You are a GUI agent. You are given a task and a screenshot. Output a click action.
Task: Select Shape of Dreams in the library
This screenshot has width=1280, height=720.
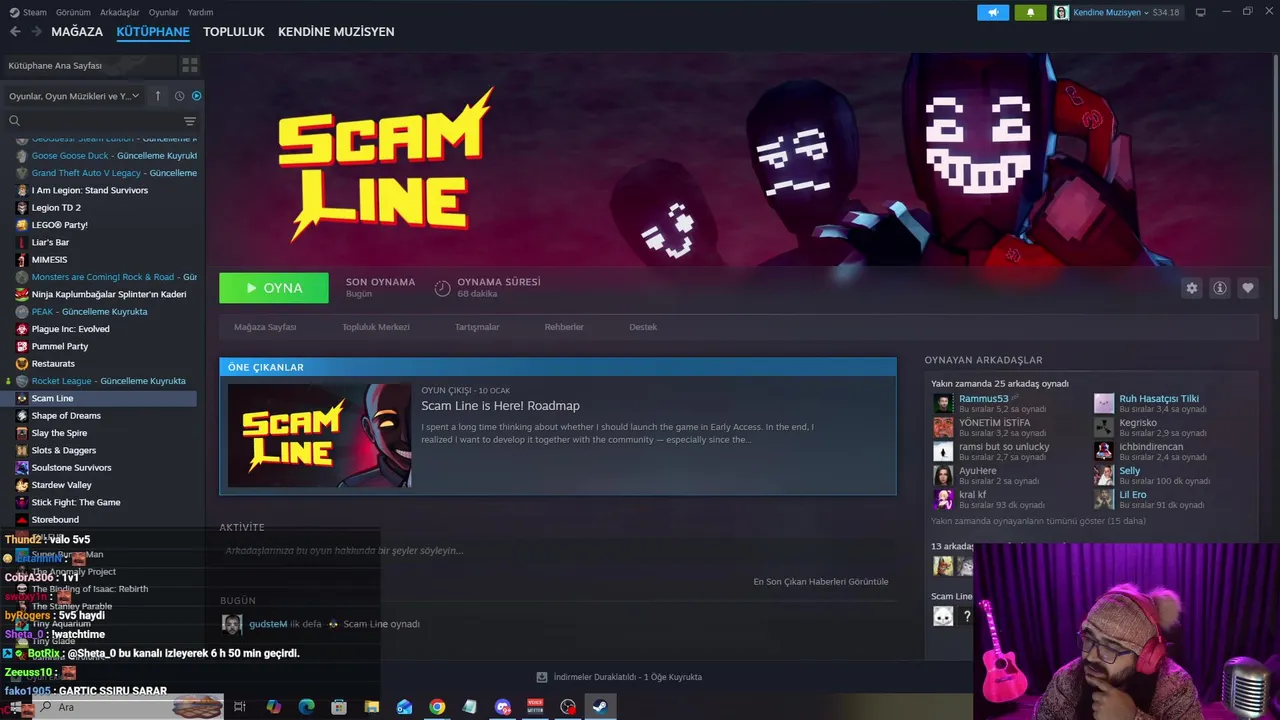coord(66,416)
